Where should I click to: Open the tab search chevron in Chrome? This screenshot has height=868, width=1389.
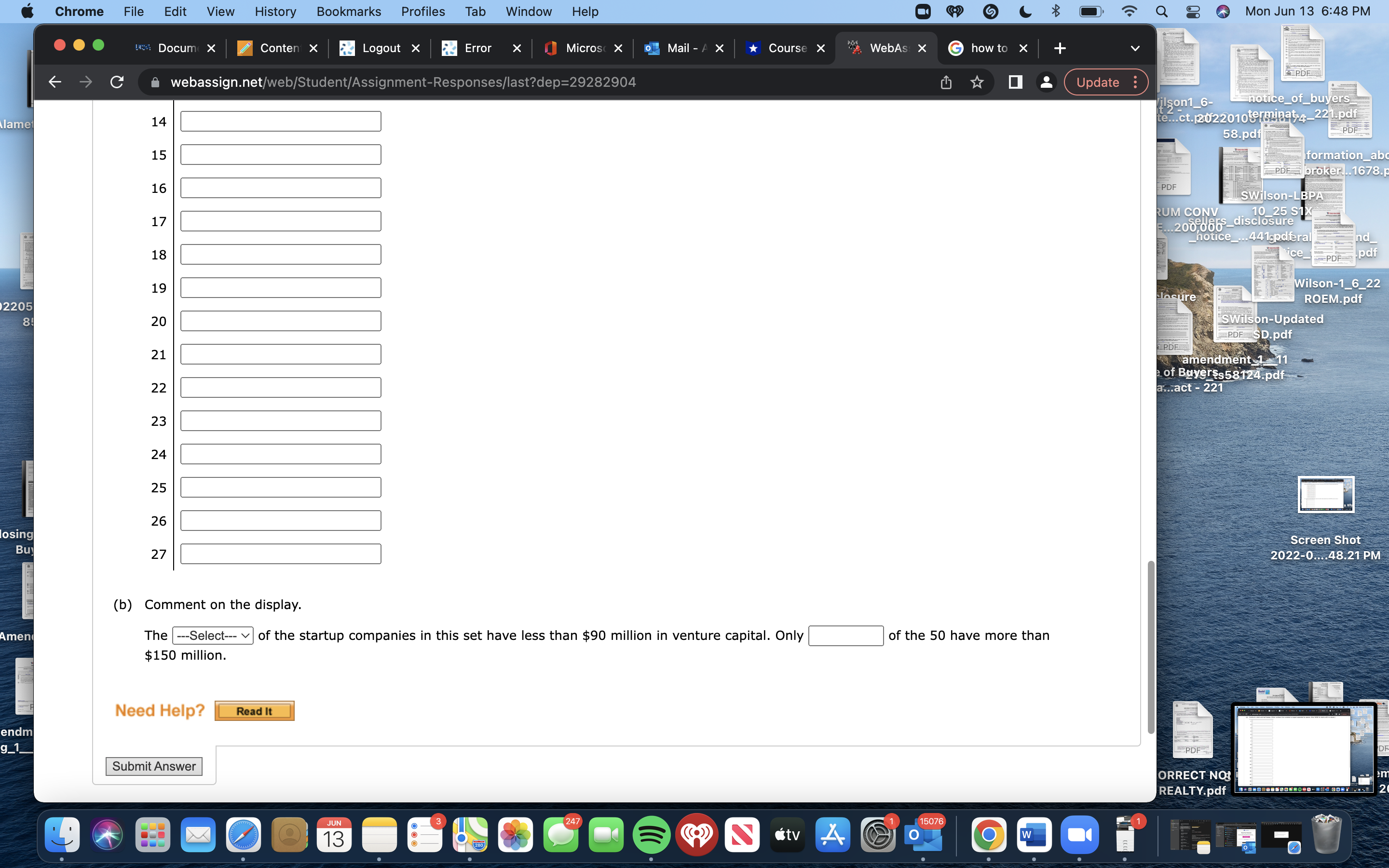coord(1135,48)
